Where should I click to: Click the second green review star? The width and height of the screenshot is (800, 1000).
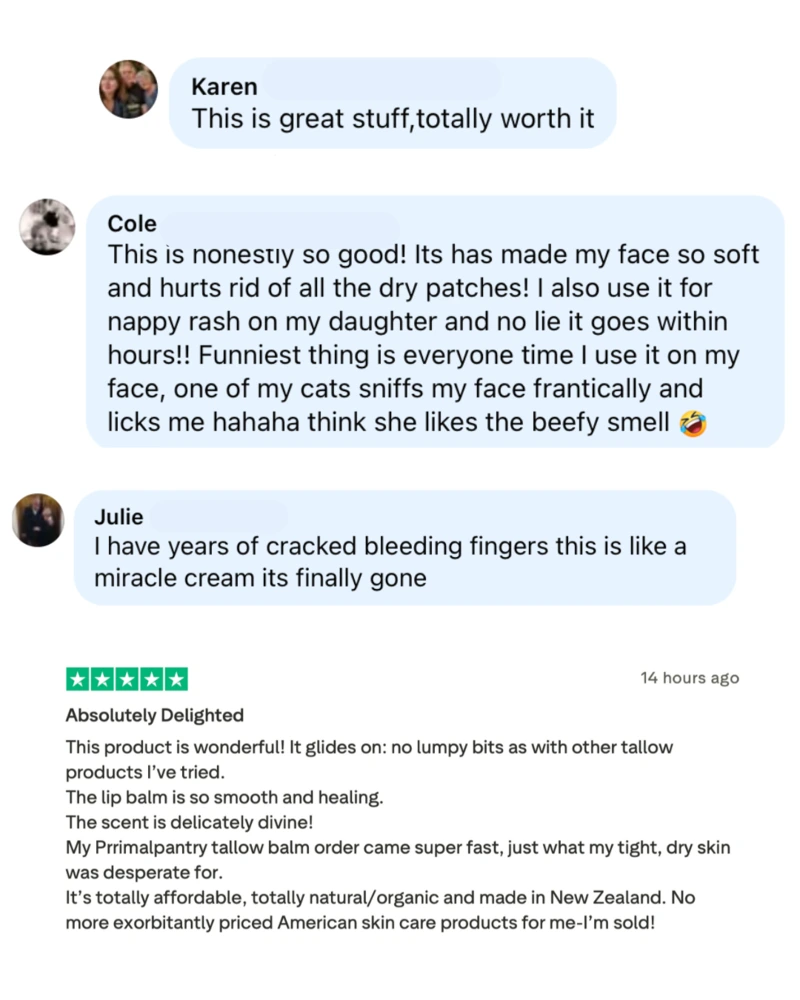[102, 679]
